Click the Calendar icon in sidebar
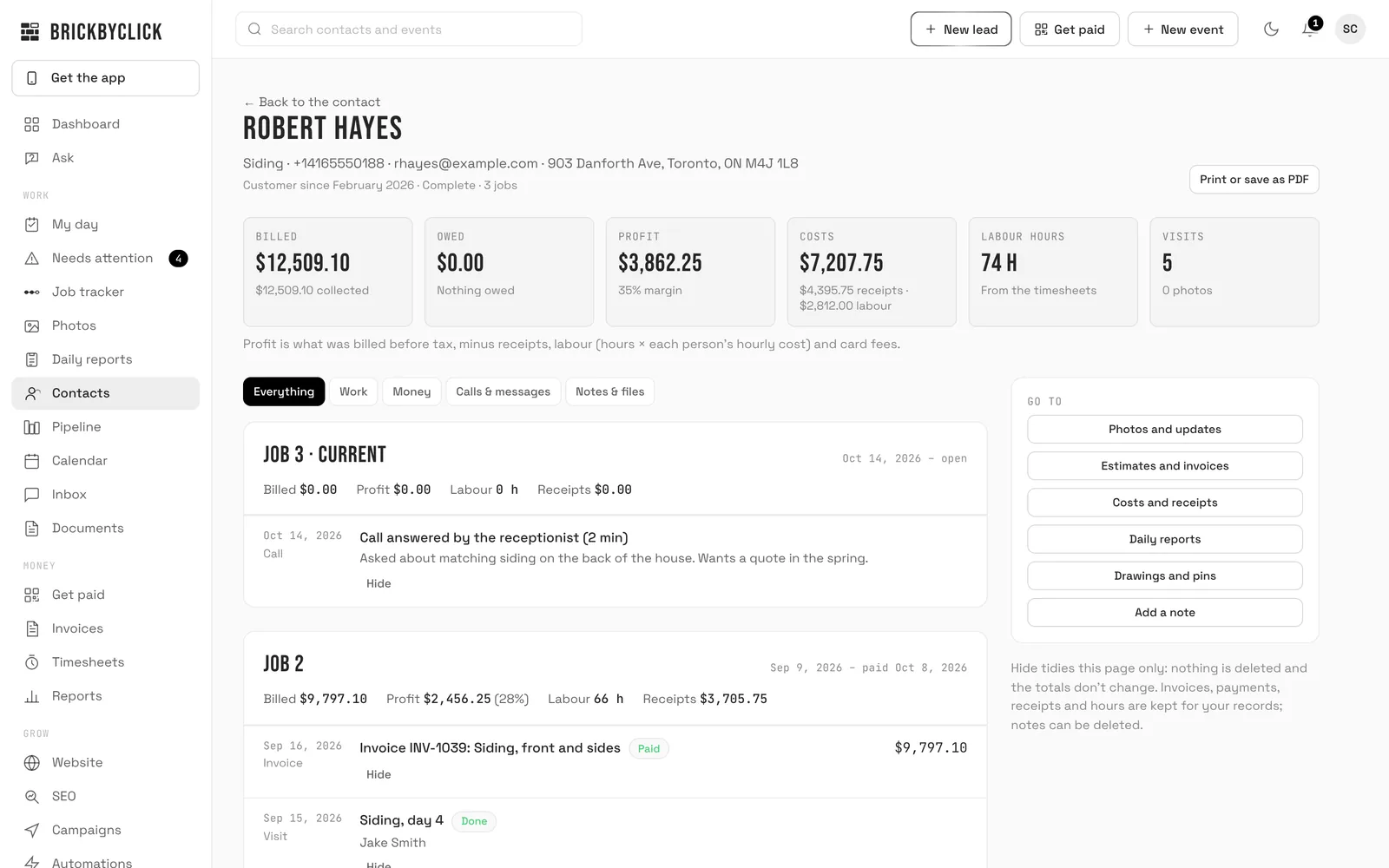Image resolution: width=1389 pixels, height=868 pixels. [32, 461]
